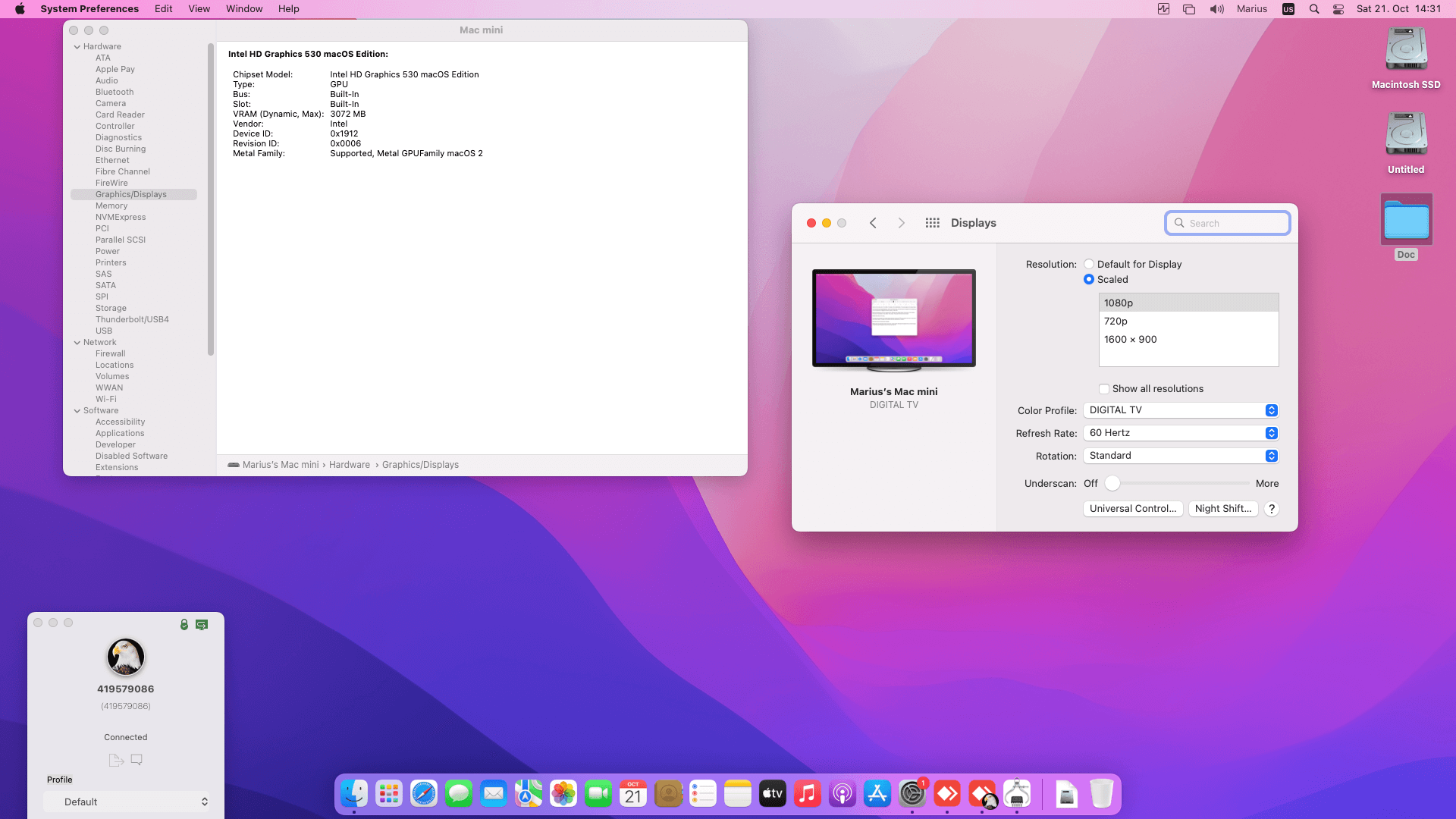Open Profile Default dropdown in session window
This screenshot has width=1456, height=819.
tap(127, 802)
